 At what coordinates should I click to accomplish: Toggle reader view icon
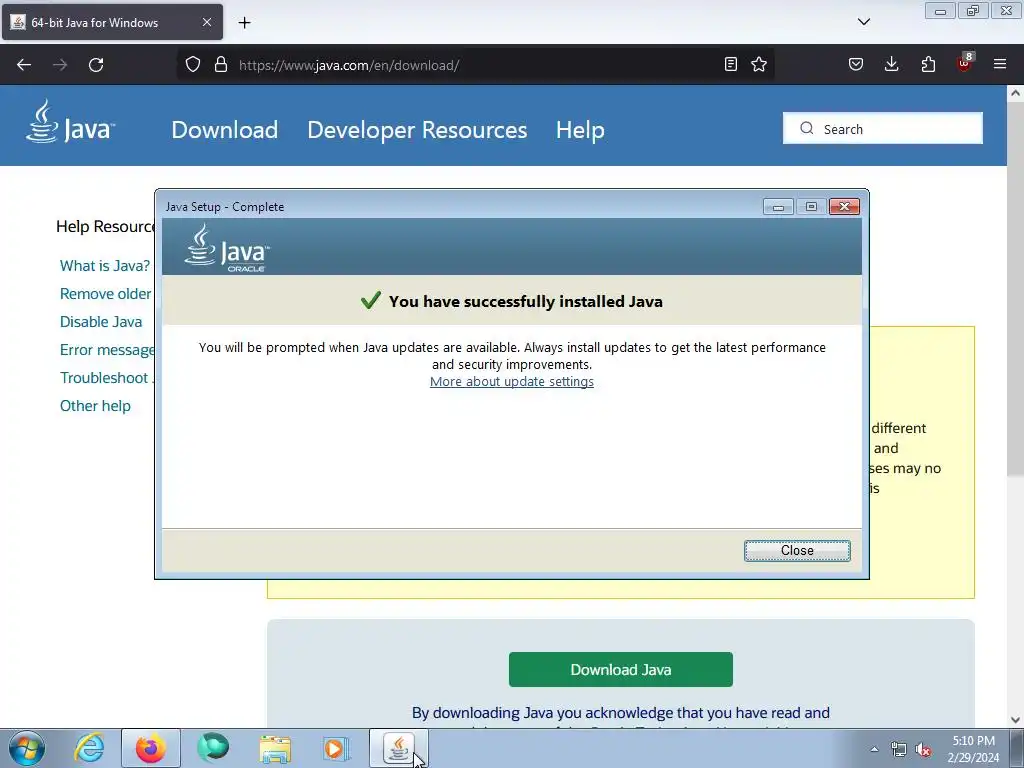point(731,65)
